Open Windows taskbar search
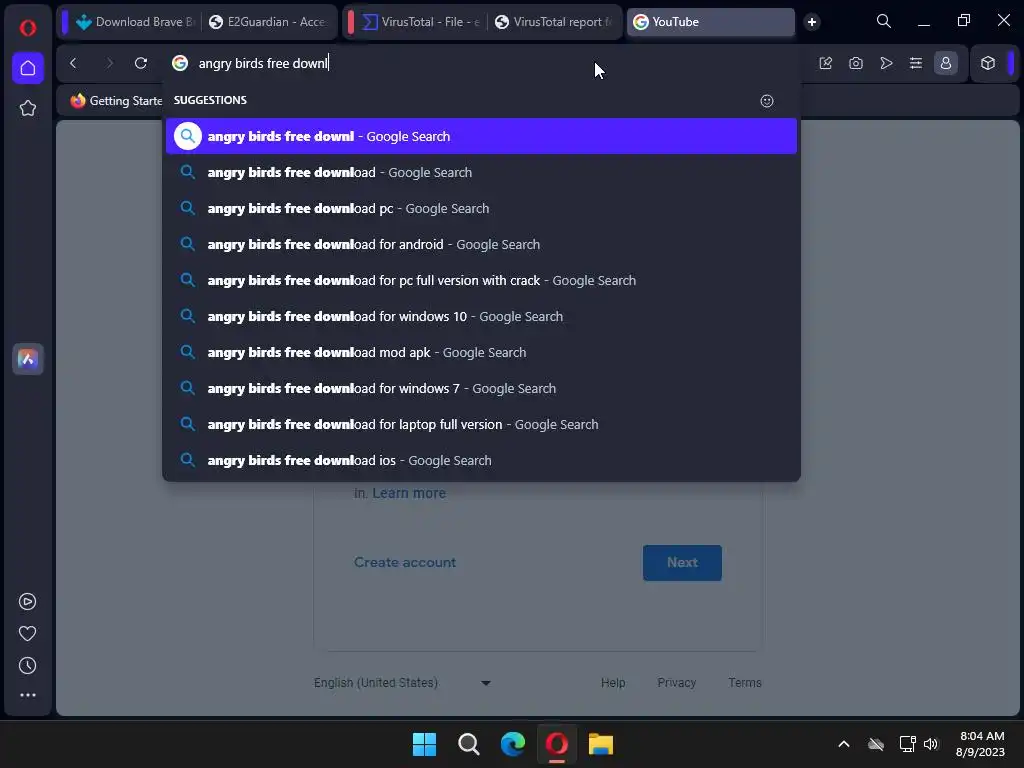 468,744
